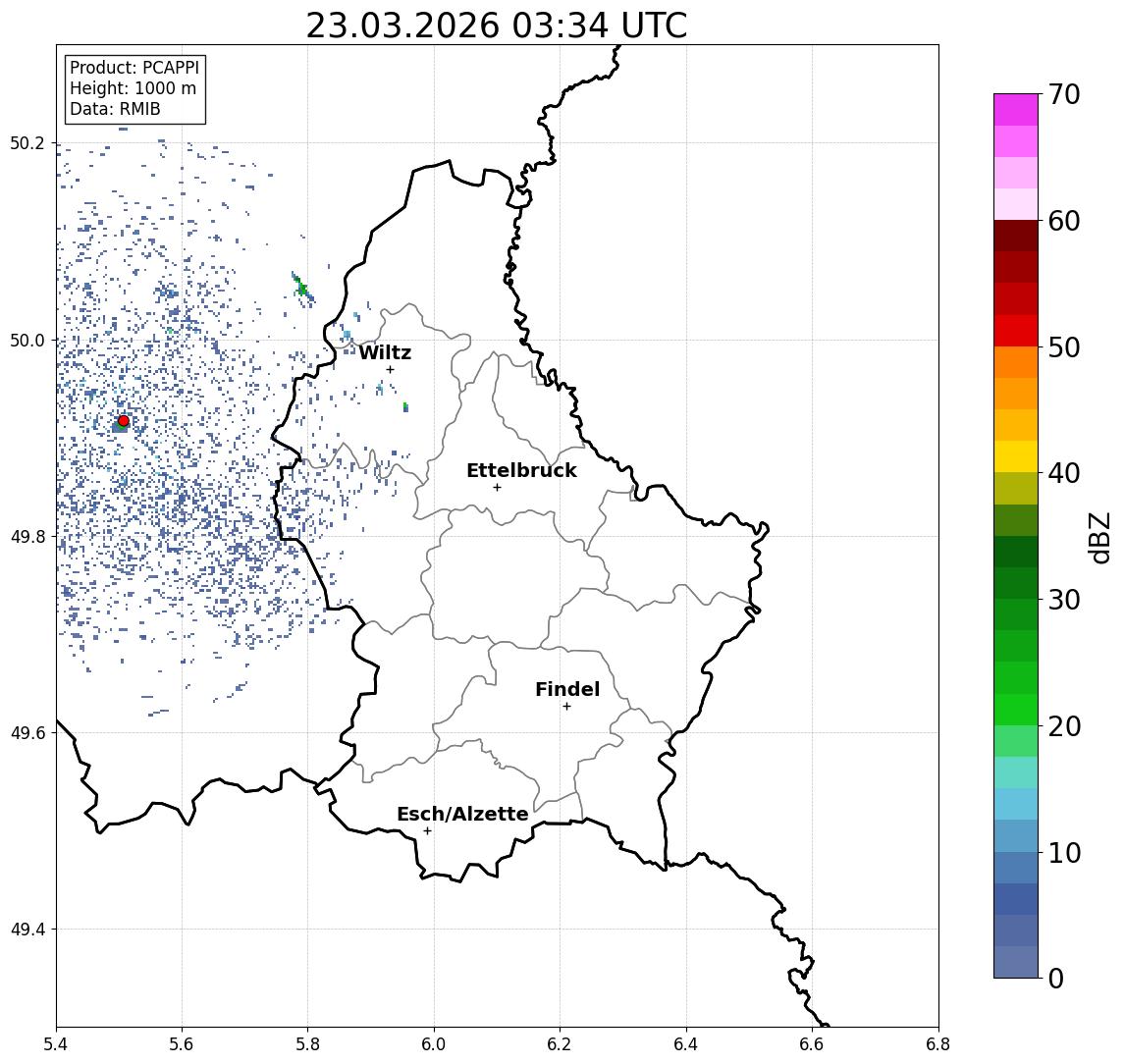Click the dark green colorbar swatch at 30 dBZ
The height and width of the screenshot is (1064, 1124).
tap(1016, 583)
